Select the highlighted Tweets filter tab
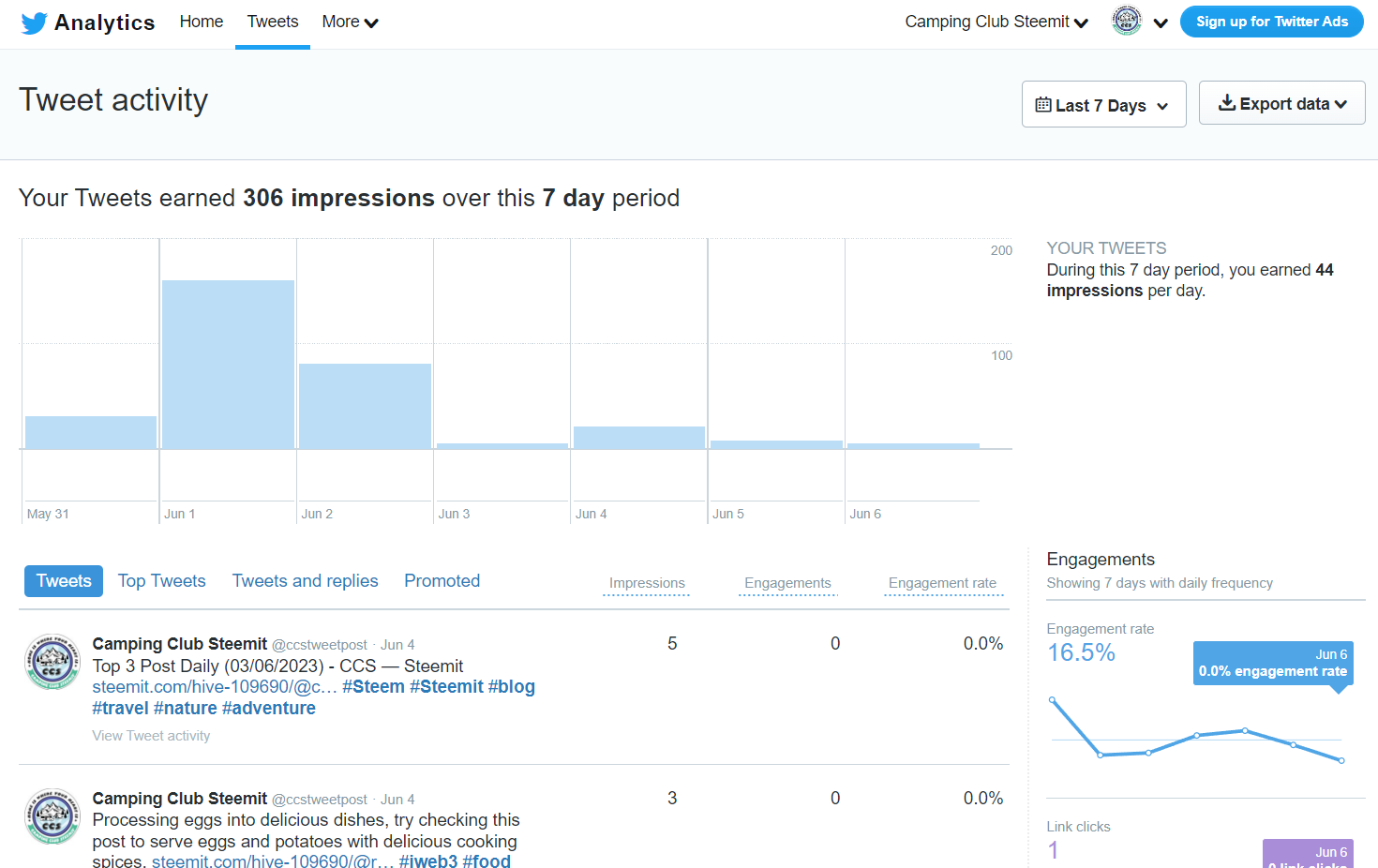Screen dimensions: 1378x868 point(64,581)
